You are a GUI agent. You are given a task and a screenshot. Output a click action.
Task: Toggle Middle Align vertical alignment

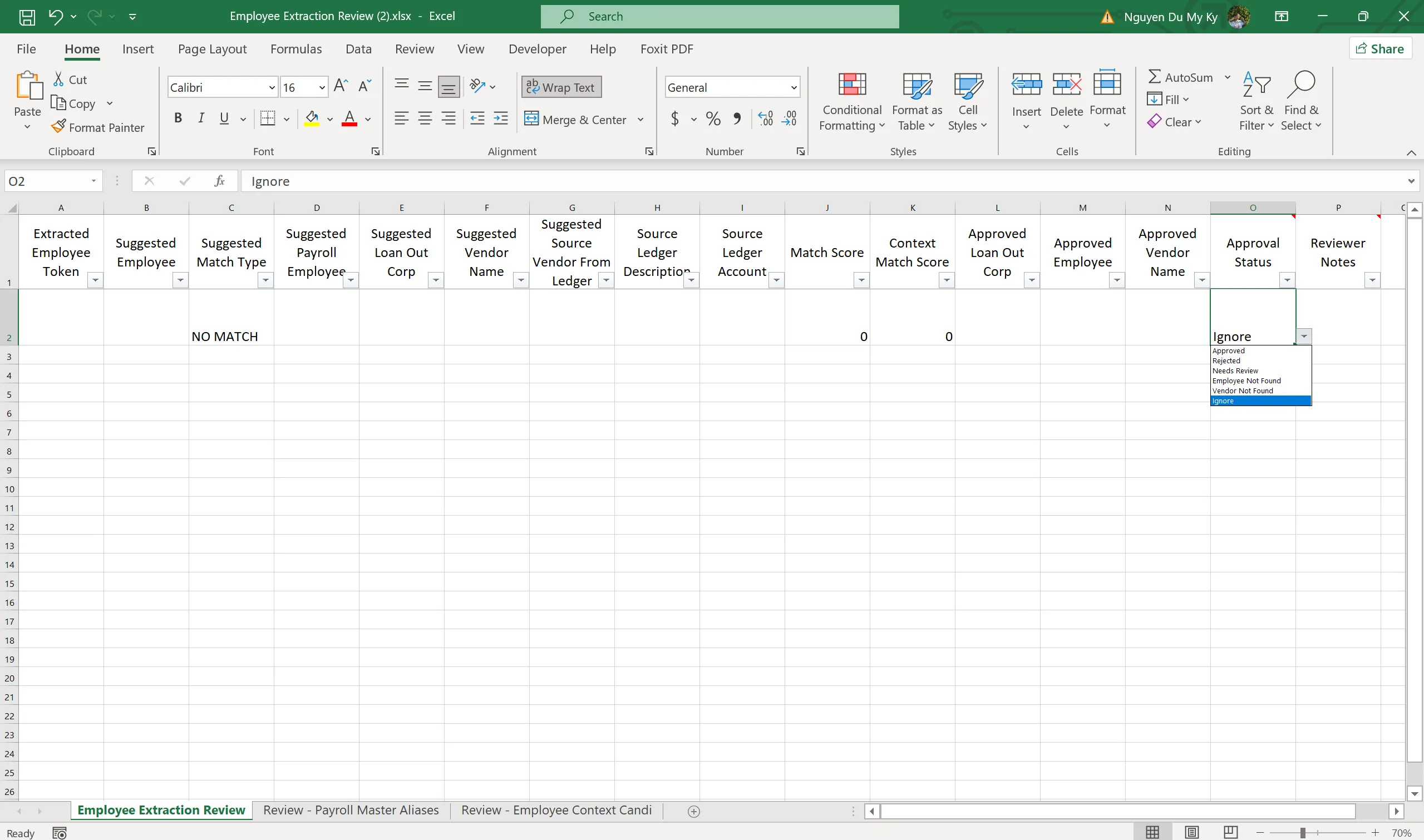point(425,86)
